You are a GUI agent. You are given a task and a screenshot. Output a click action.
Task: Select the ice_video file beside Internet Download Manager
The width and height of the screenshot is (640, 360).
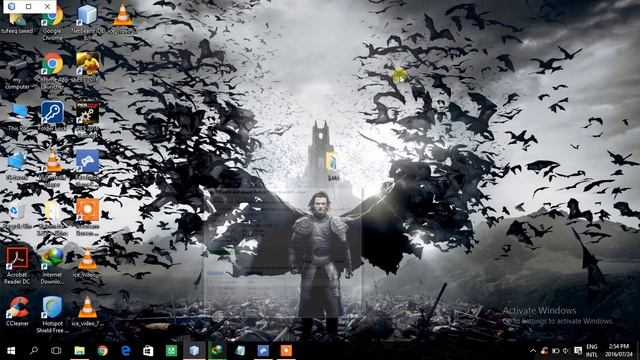[87, 263]
